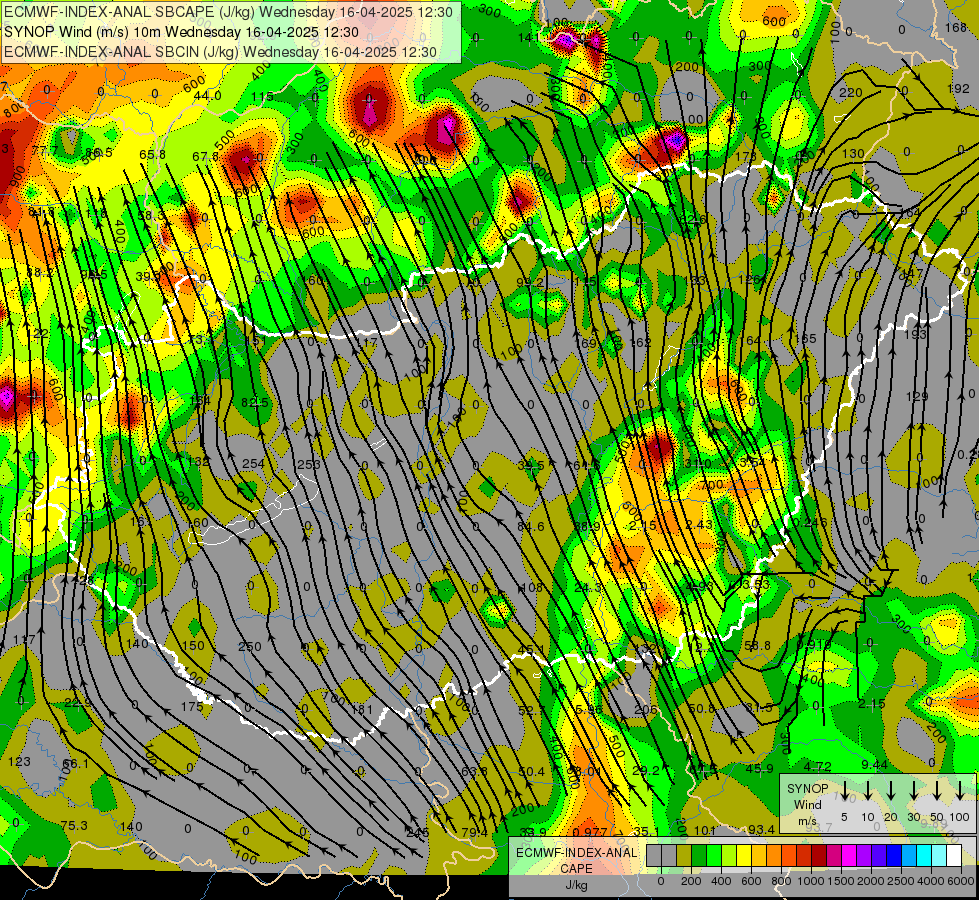Select the deep blue swatch left of the 2500 mark
The width and height of the screenshot is (979, 900).
point(895,855)
